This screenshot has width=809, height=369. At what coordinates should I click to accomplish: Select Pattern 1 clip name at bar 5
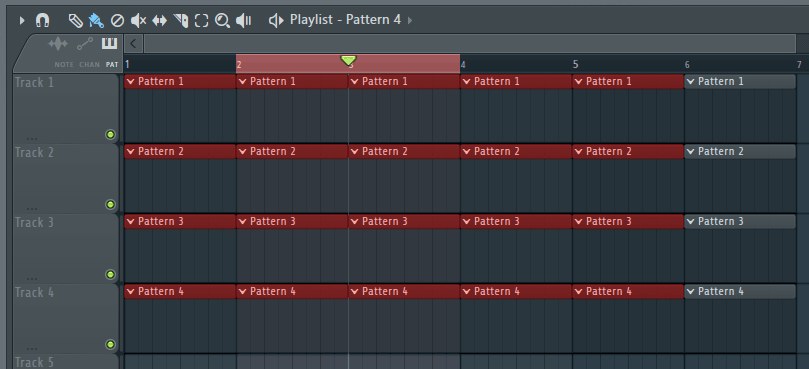pyautogui.click(x=608, y=81)
